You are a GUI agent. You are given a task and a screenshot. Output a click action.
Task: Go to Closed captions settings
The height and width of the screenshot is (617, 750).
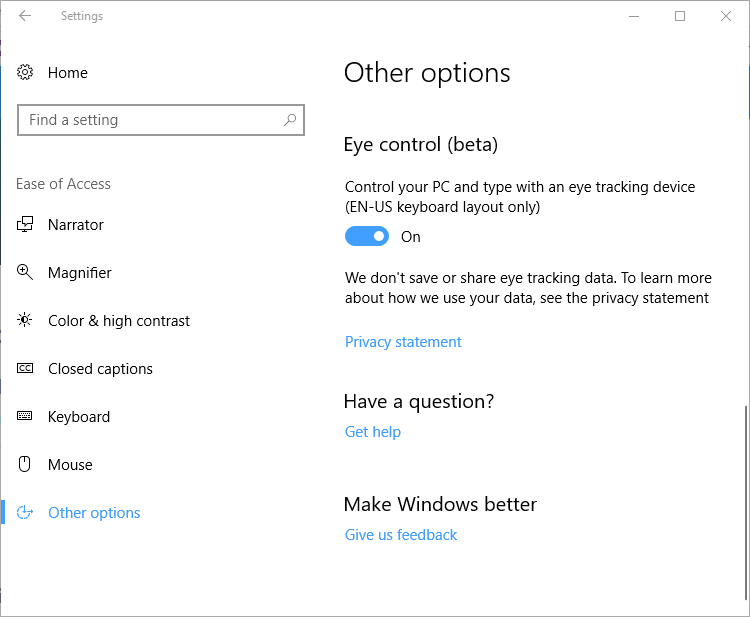[100, 369]
